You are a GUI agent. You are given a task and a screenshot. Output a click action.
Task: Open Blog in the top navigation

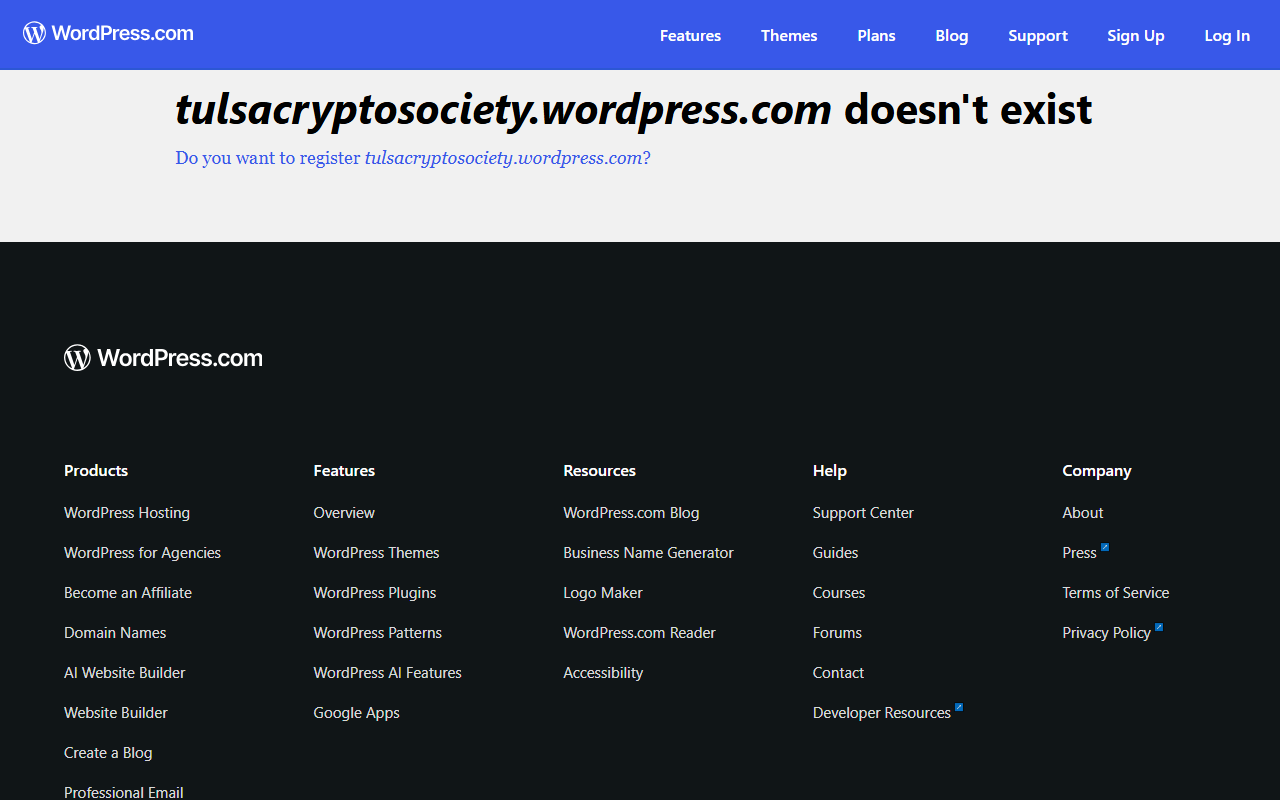click(x=952, y=35)
